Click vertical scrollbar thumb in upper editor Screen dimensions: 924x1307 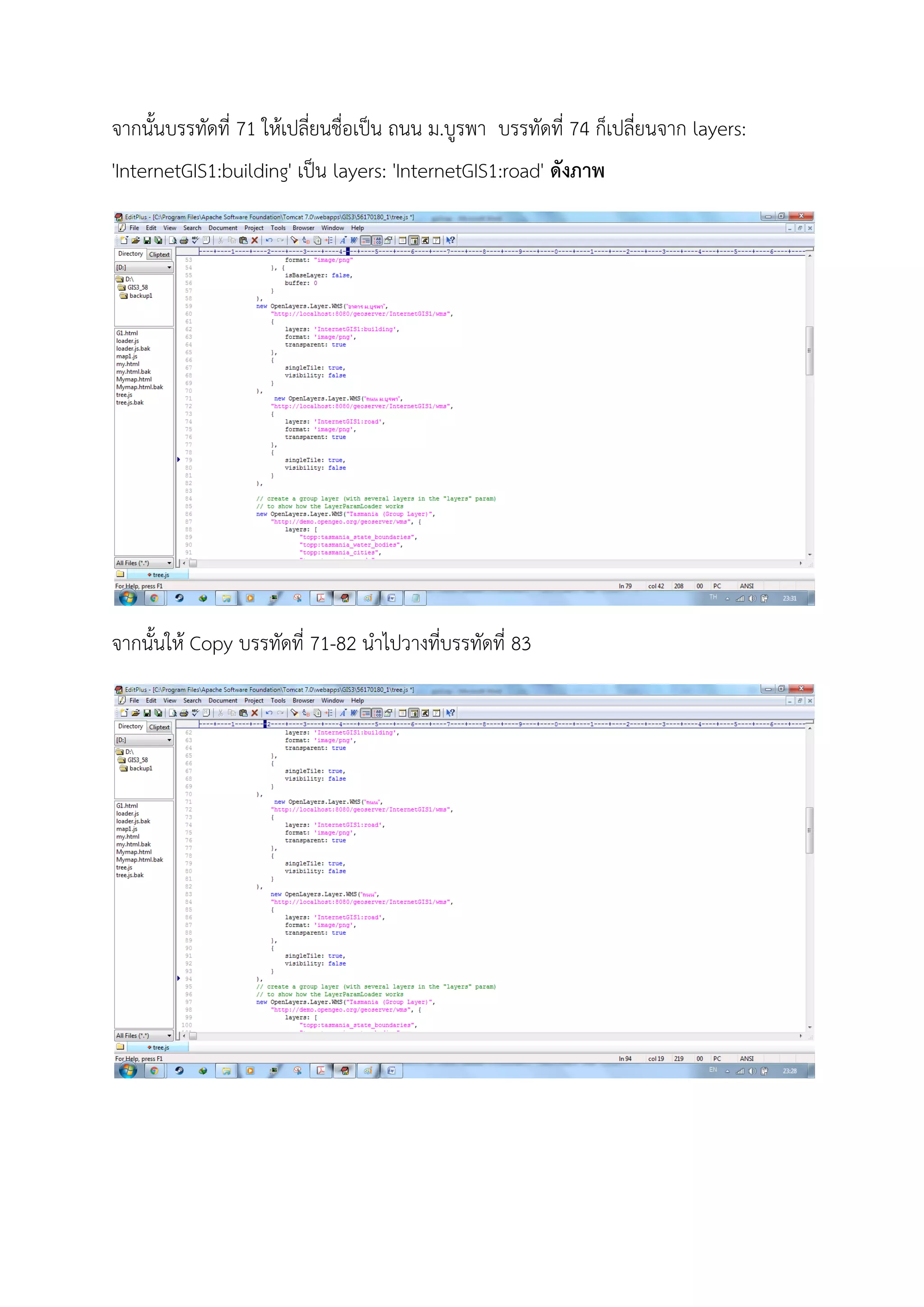point(809,350)
